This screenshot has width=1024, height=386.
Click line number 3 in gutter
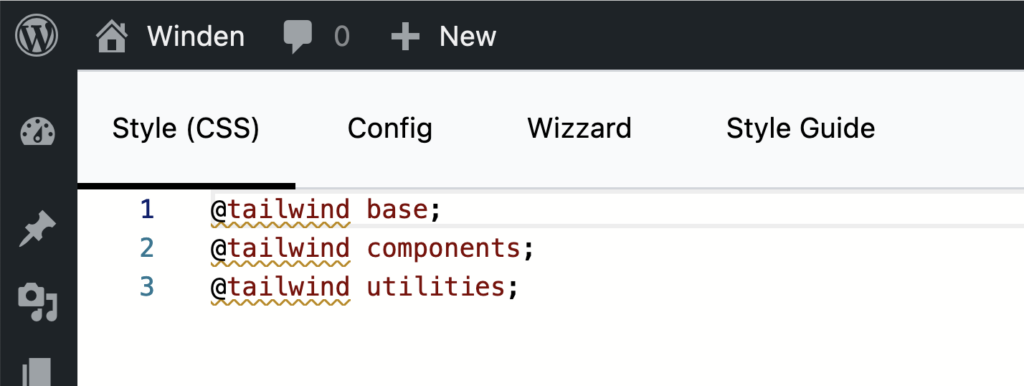point(147,287)
